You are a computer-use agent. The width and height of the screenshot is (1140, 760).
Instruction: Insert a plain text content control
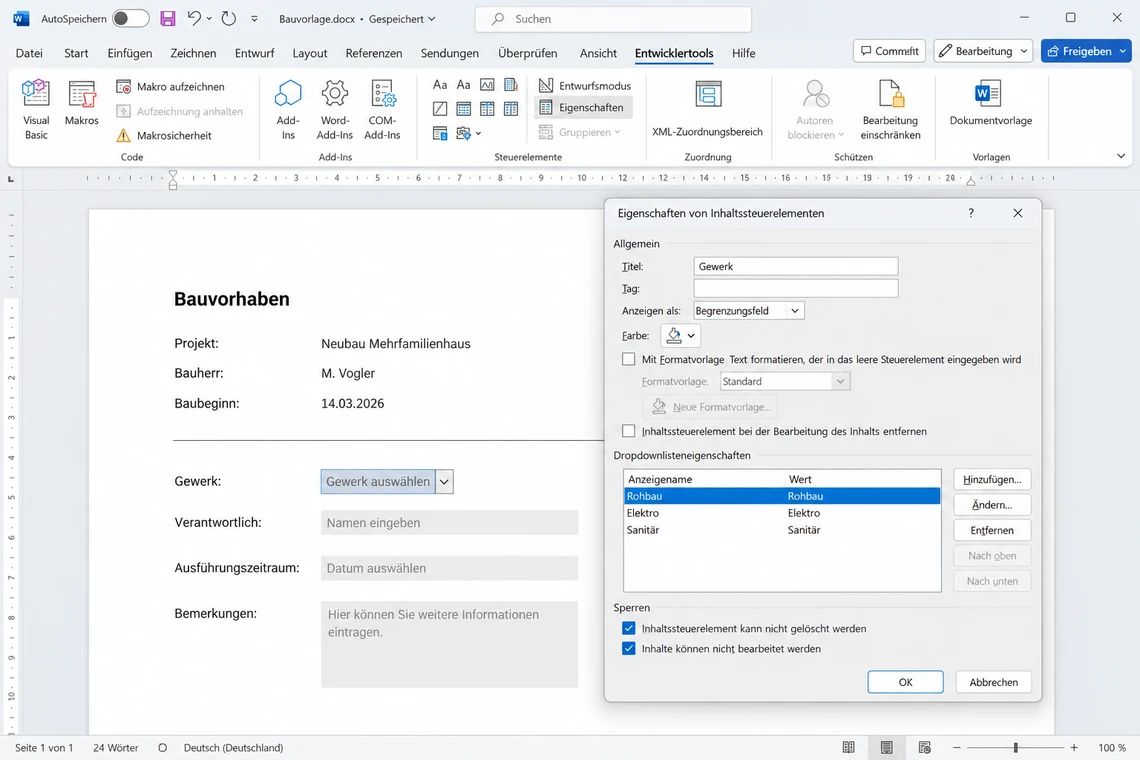[463, 85]
